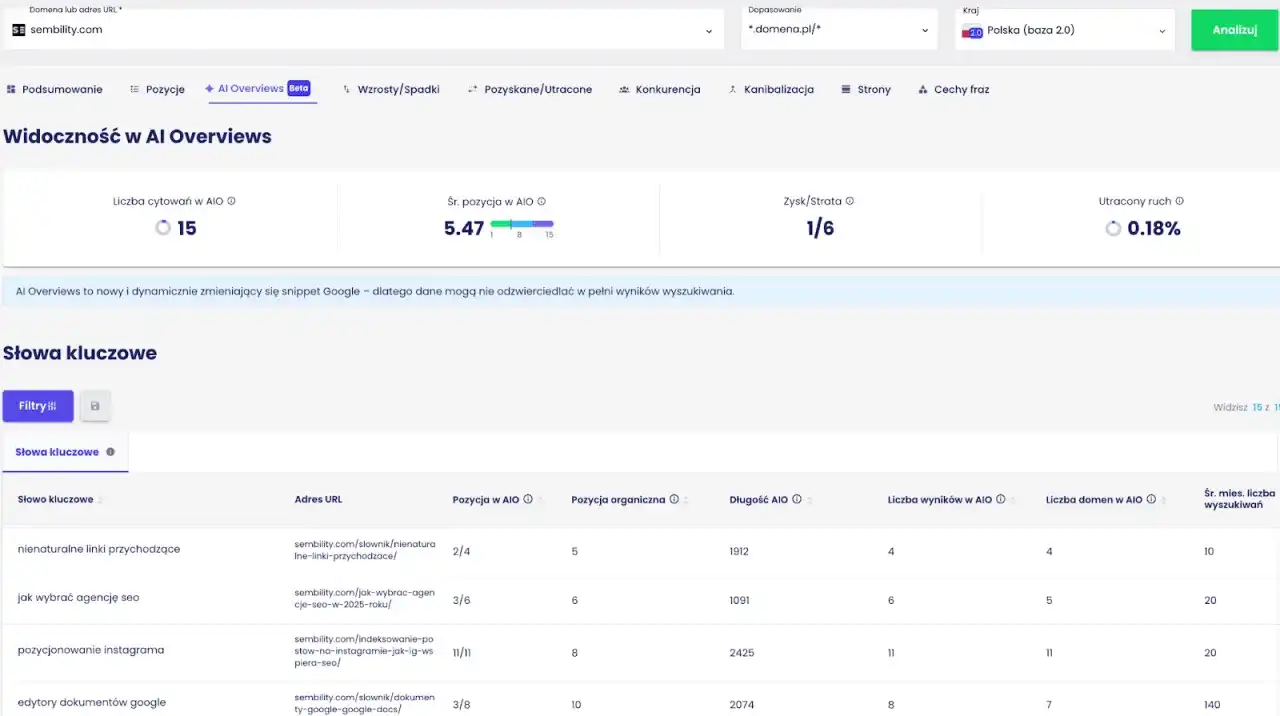The image size is (1280, 716).
Task: Click the info icon on Słowa kluczowe tab
Action: click(110, 452)
